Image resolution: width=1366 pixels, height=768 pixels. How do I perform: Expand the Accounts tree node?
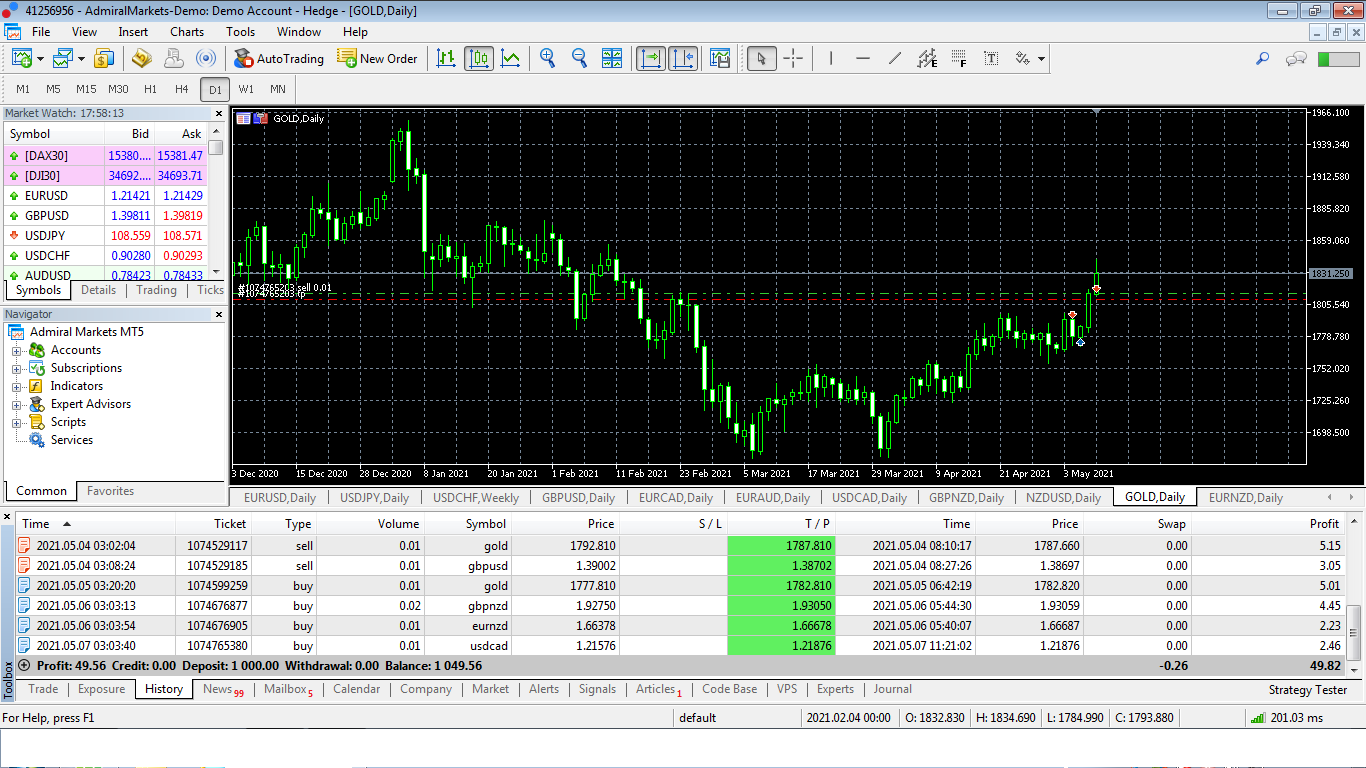[x=17, y=351]
